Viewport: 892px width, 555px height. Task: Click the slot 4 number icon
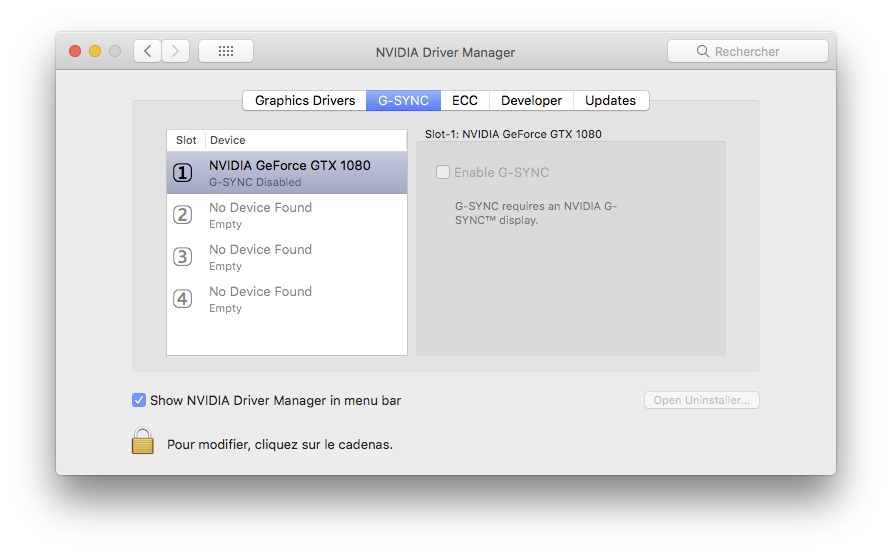coord(183,299)
